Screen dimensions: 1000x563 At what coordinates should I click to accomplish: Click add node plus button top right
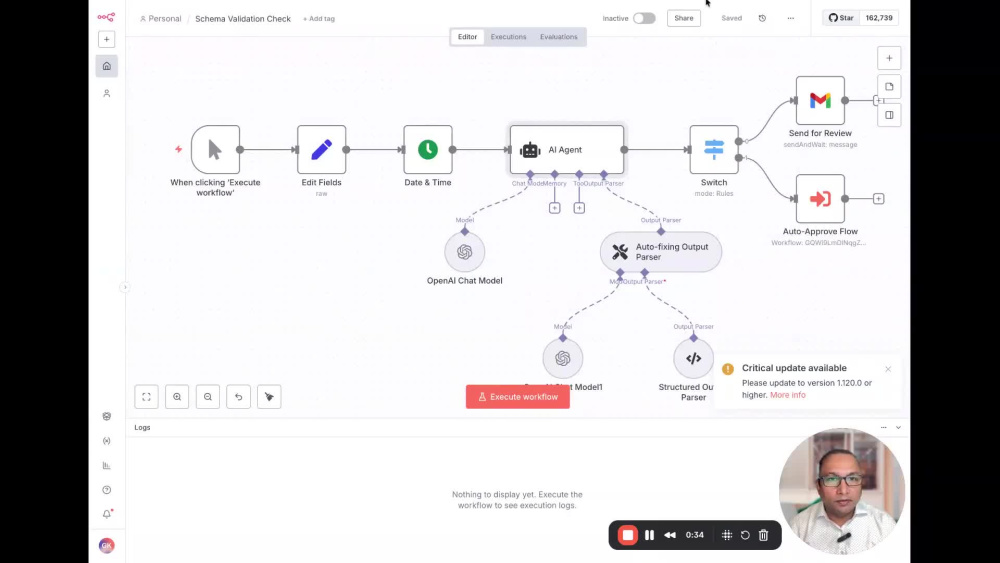click(889, 58)
